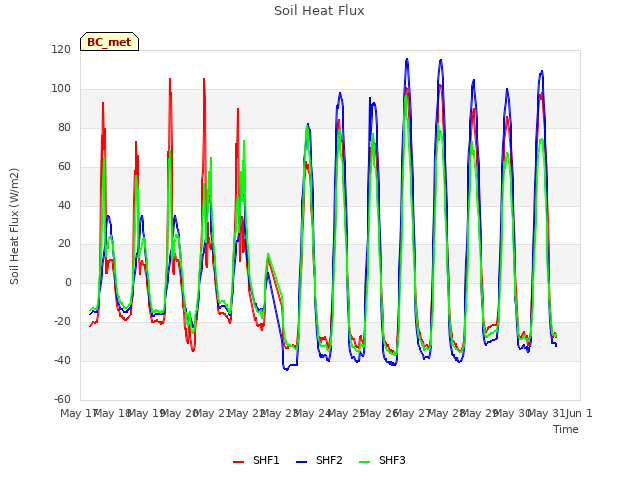Viewport: 640px width, 480px height.
Task: Toggle the SHF1 series in the legend
Action: 256,460
